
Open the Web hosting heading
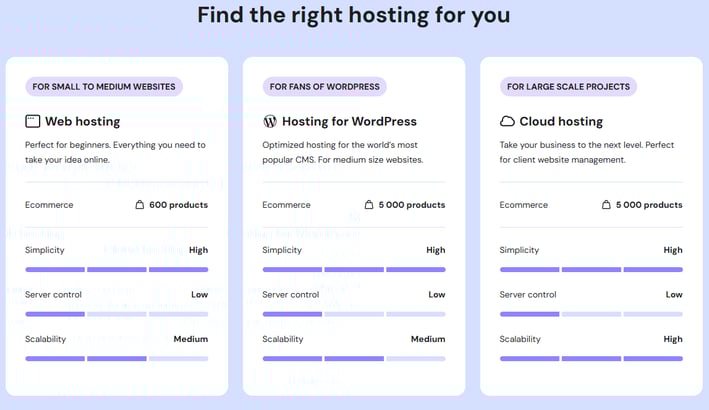(83, 121)
